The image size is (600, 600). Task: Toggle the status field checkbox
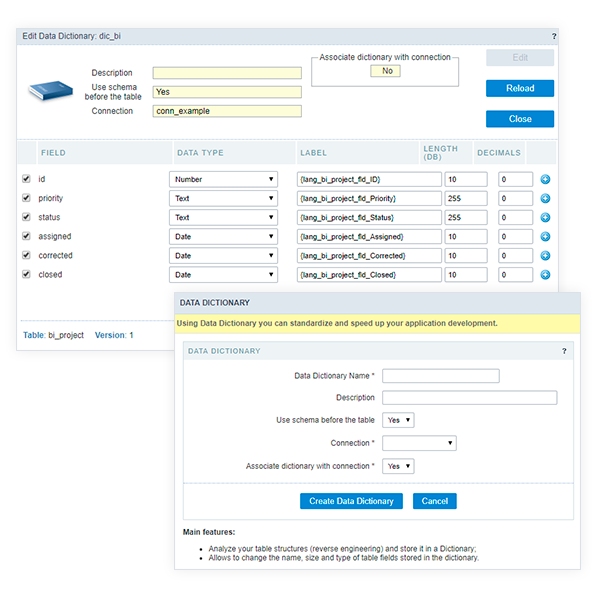click(x=26, y=217)
